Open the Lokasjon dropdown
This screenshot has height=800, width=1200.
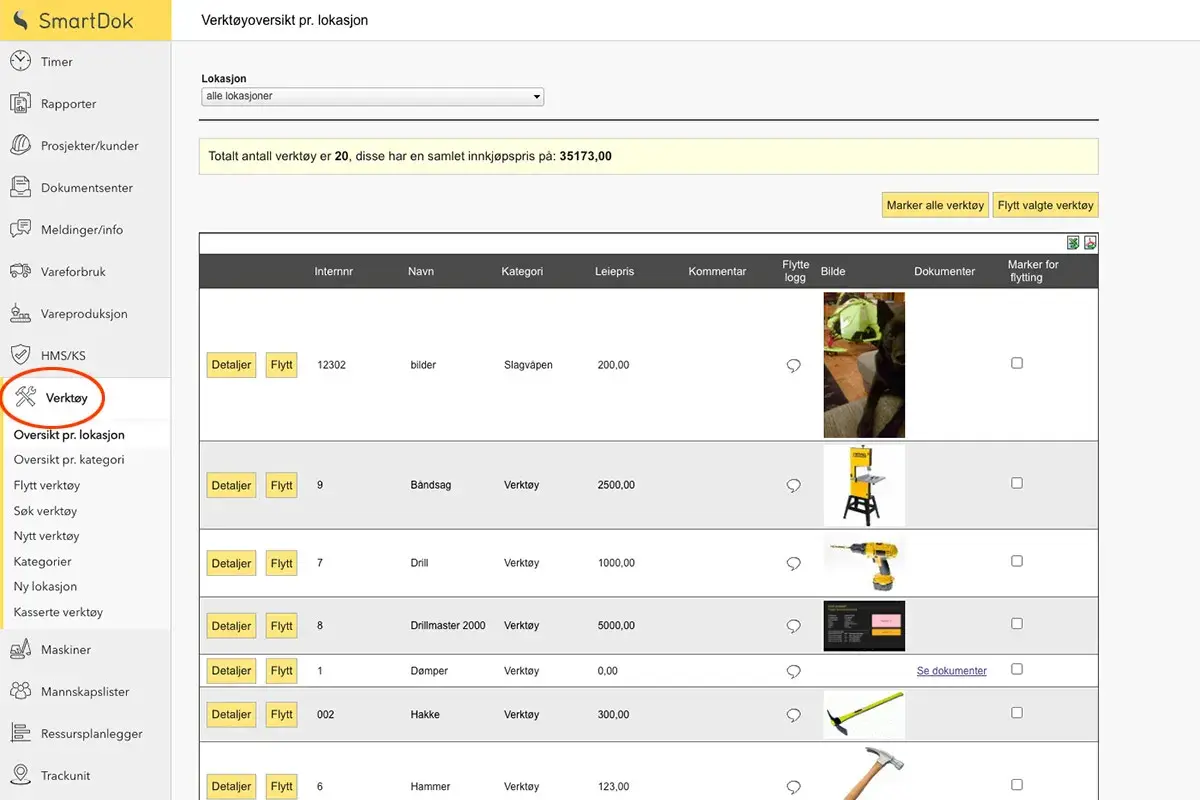[372, 97]
